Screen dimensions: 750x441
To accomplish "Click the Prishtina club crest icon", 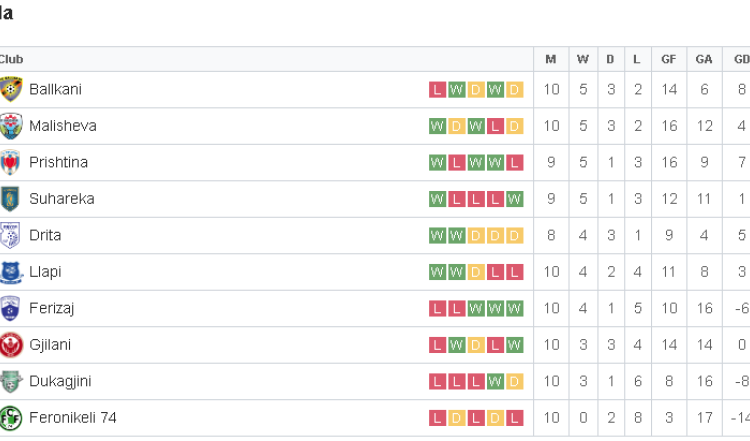I will (10, 163).
